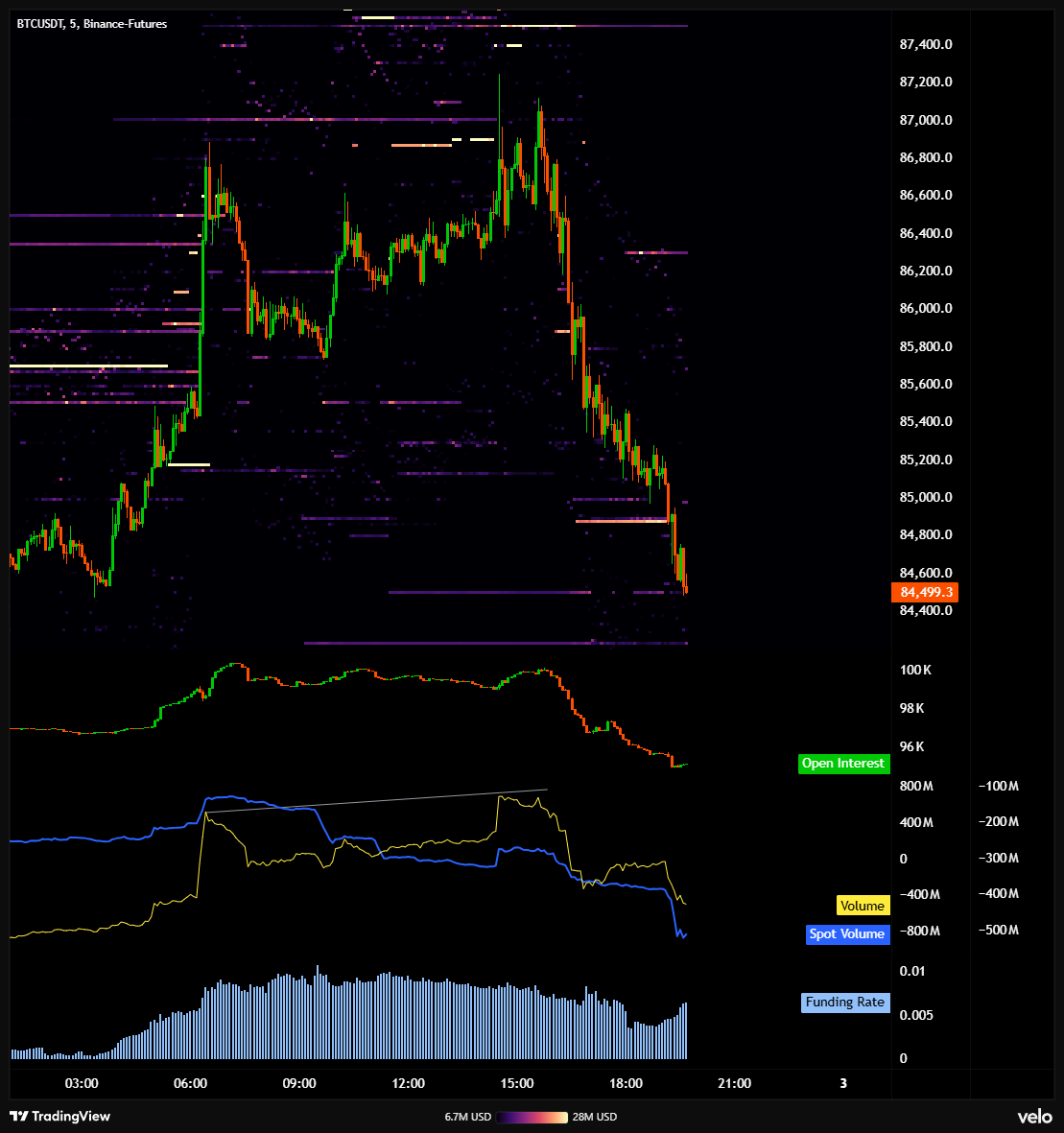Screen dimensions: 1064x1133
Task: Click the 85,000.0 price axis label
Action: click(x=926, y=497)
